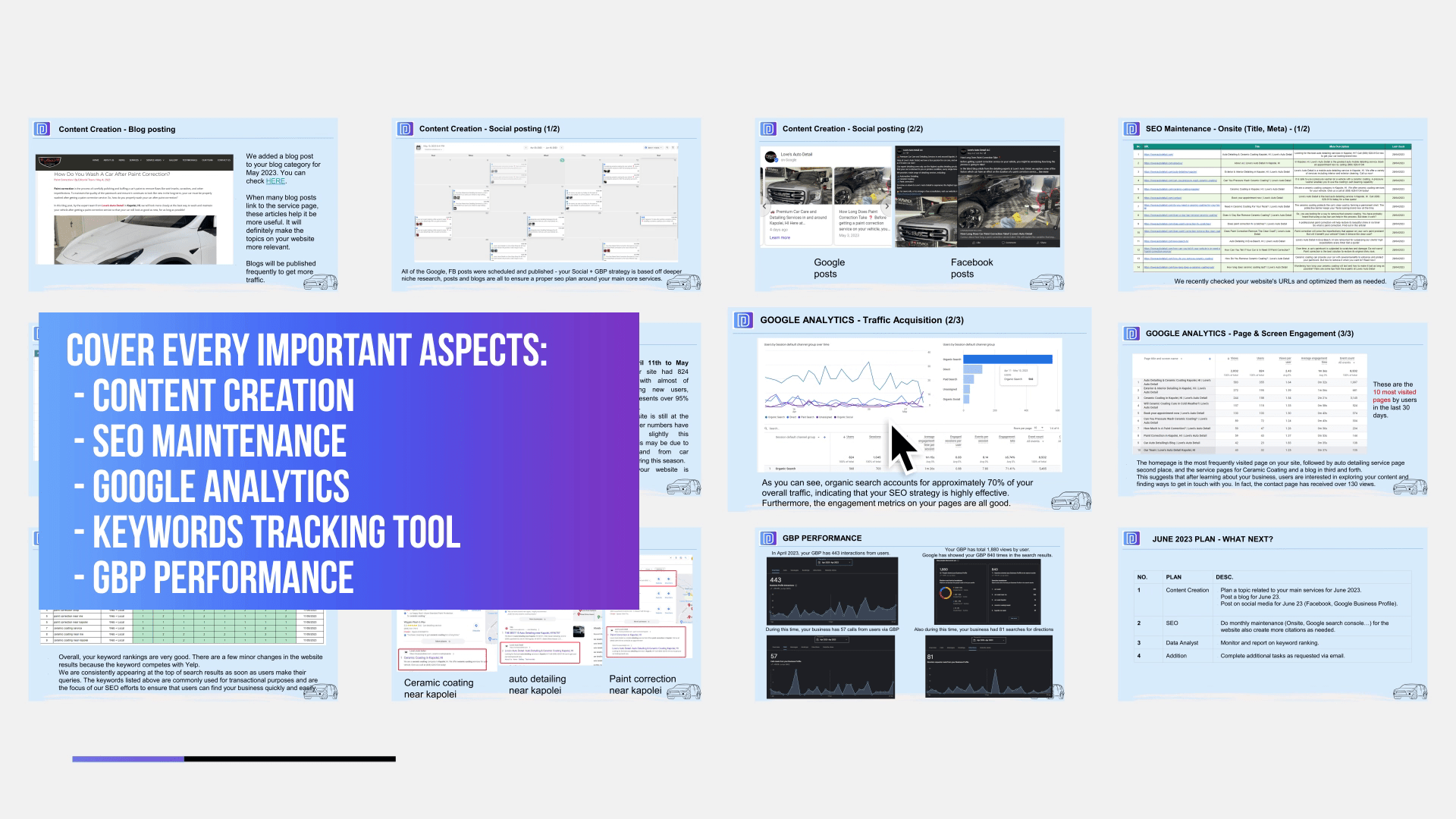Click 'Content Creation' row in June plan table

coord(1272,598)
